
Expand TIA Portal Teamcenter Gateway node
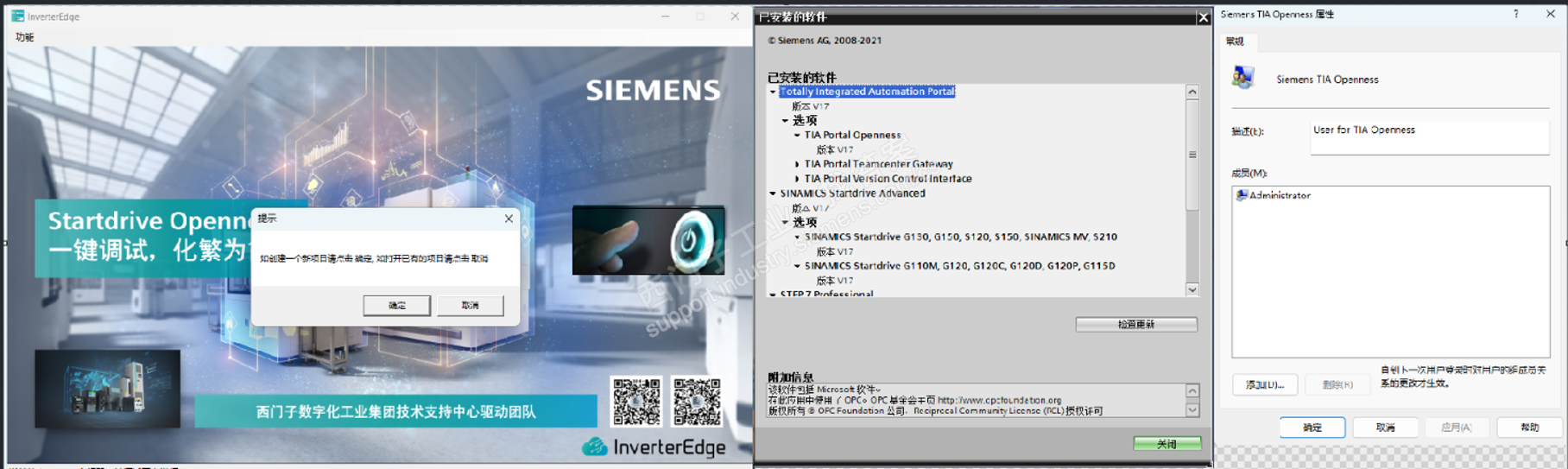797,164
